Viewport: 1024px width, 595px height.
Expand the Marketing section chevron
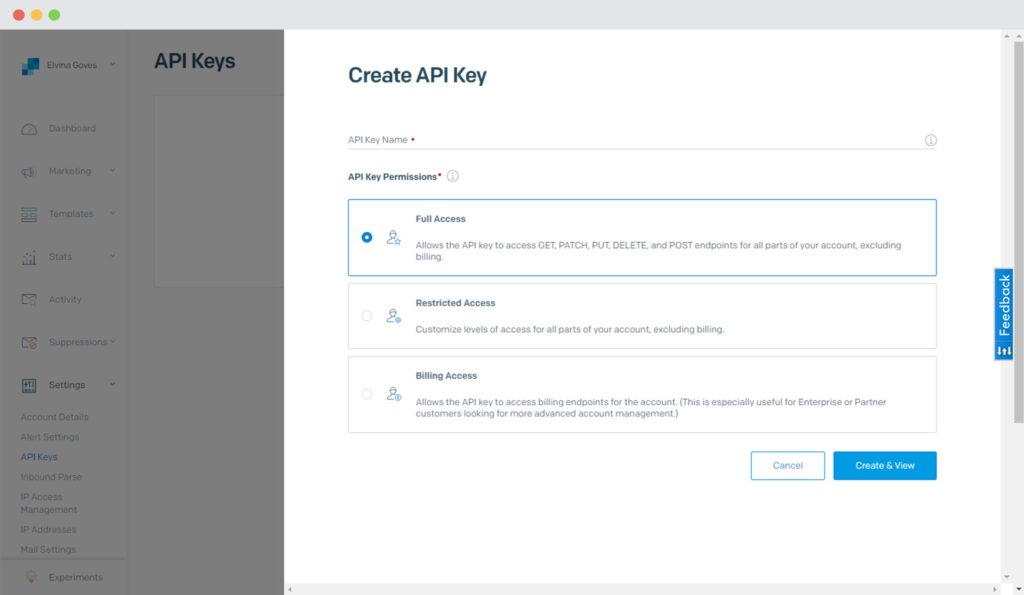(111, 170)
